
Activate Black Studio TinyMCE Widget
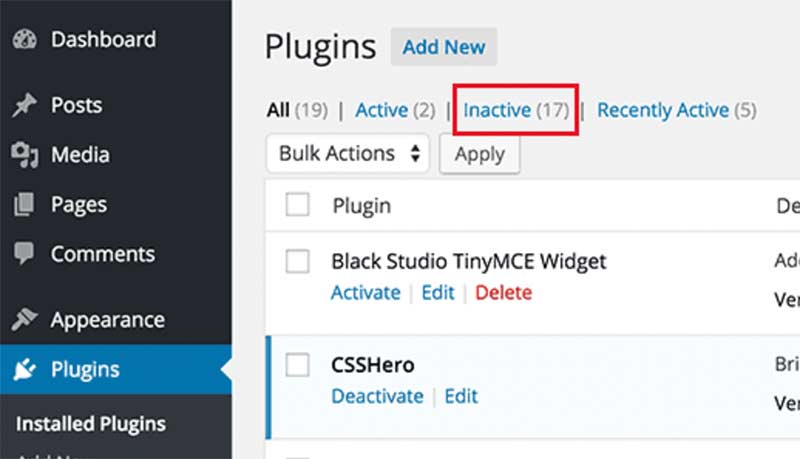(x=365, y=293)
